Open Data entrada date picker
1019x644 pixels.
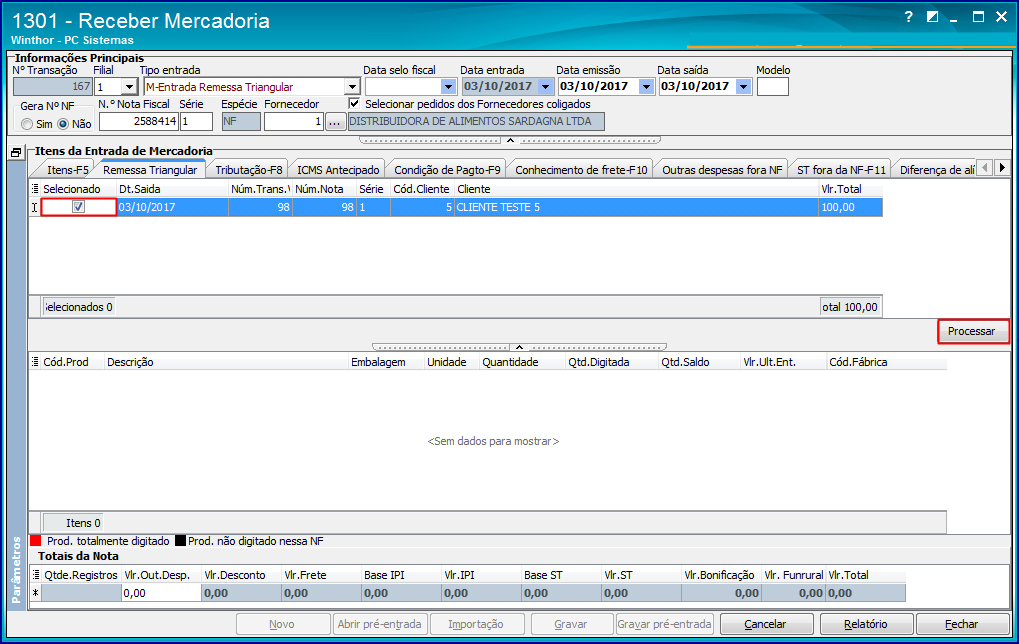pyautogui.click(x=545, y=86)
